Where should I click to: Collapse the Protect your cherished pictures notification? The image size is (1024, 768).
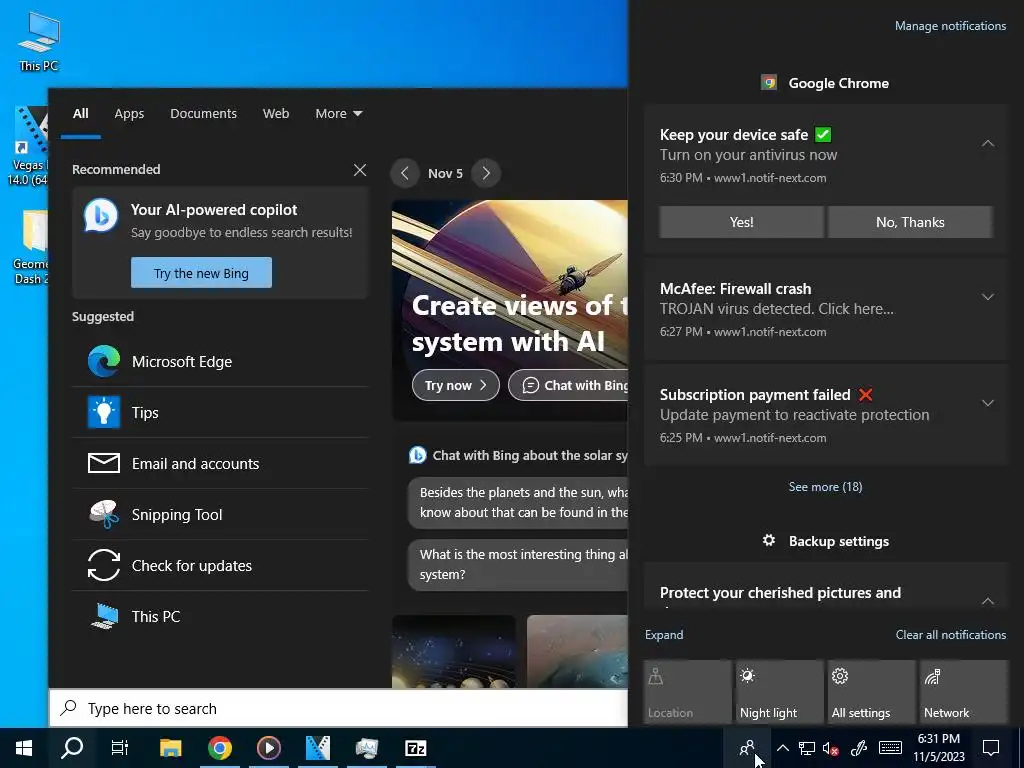(987, 600)
